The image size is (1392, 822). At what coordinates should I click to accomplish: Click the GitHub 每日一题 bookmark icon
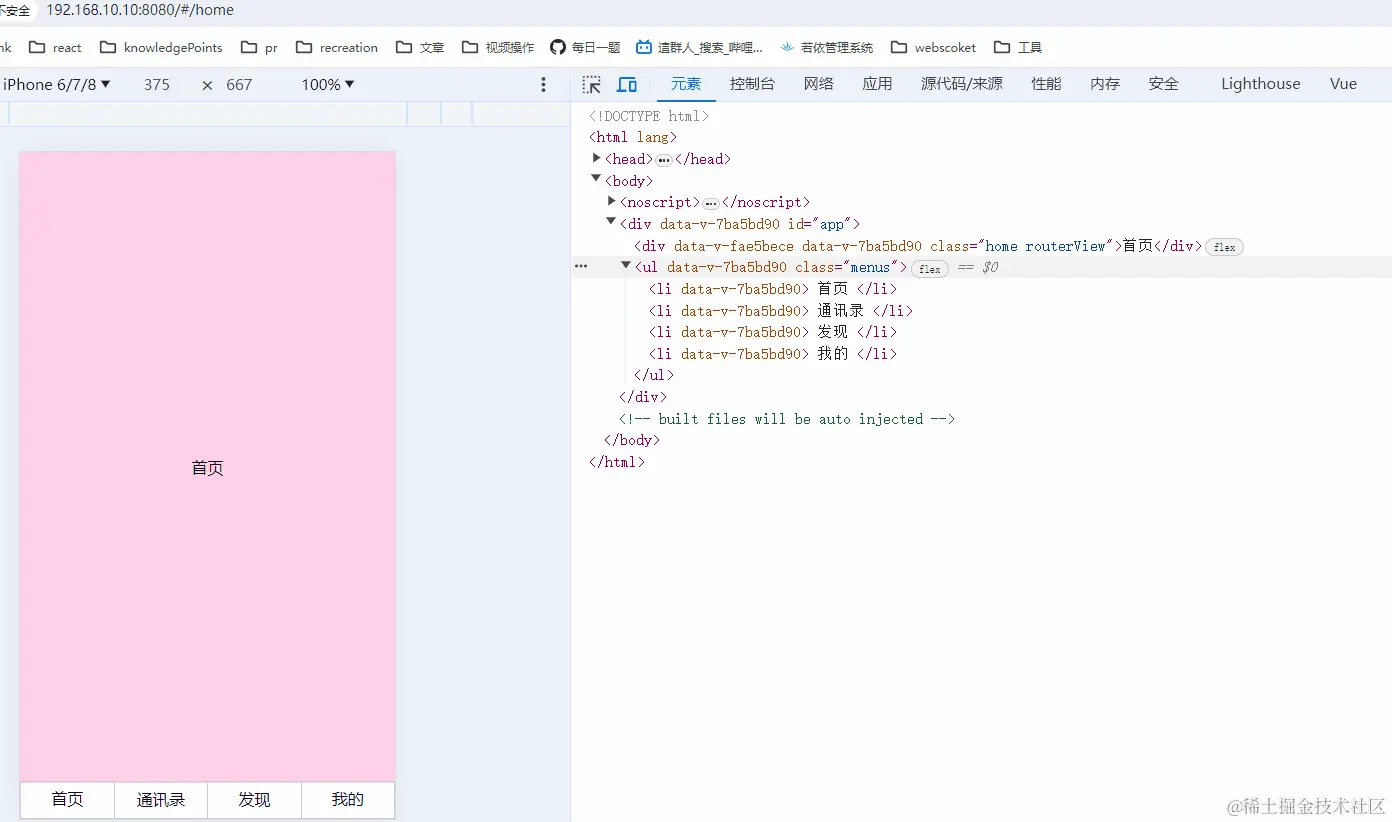(x=558, y=47)
